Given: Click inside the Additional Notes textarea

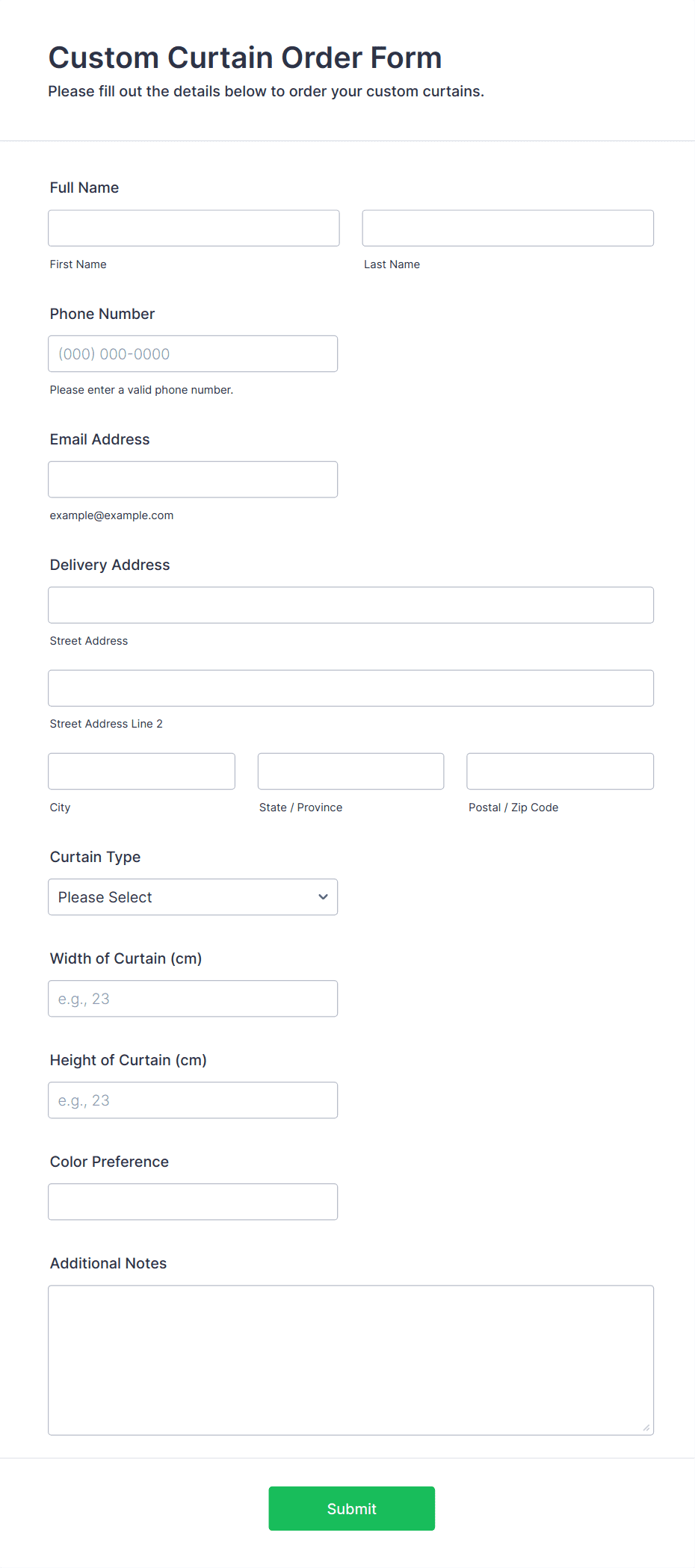Looking at the screenshot, I should (x=350, y=1360).
